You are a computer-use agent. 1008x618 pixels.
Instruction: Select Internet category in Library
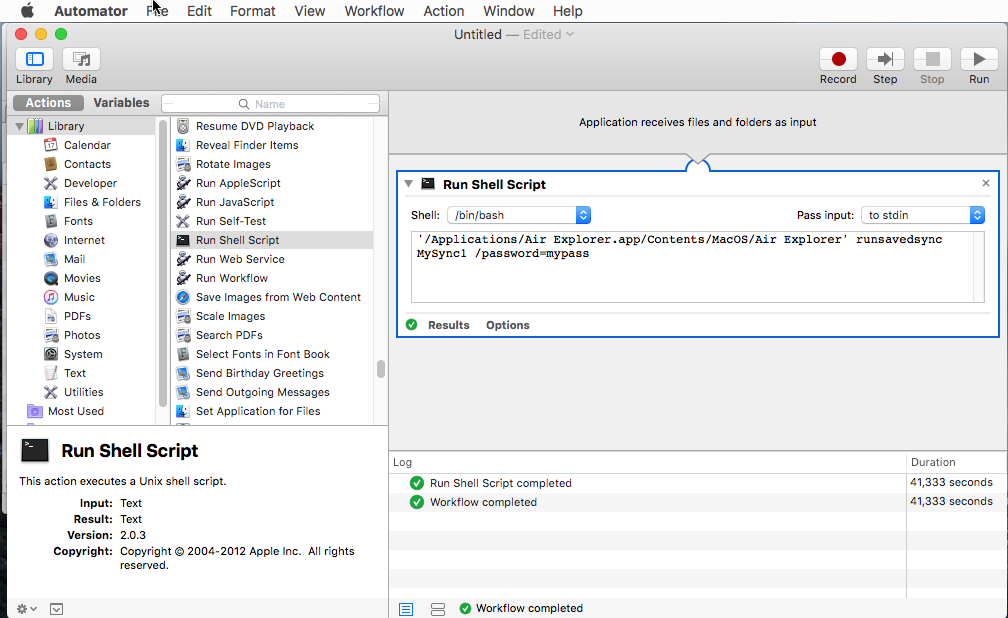(x=84, y=240)
